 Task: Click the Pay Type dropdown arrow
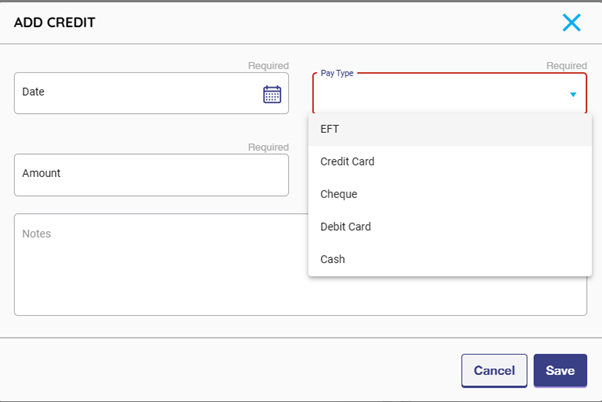click(x=573, y=95)
